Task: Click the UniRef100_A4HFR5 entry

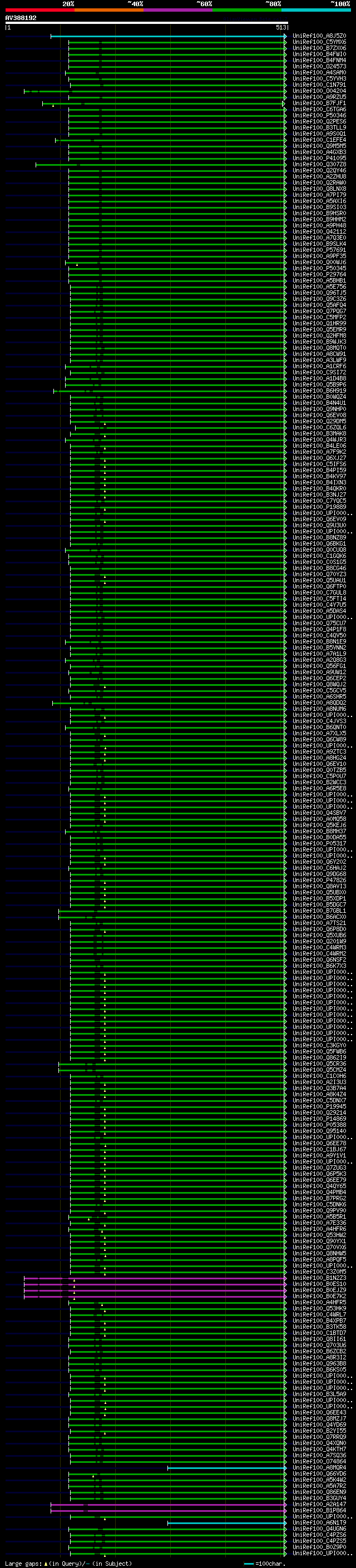Action: pyautogui.click(x=319, y=1303)
